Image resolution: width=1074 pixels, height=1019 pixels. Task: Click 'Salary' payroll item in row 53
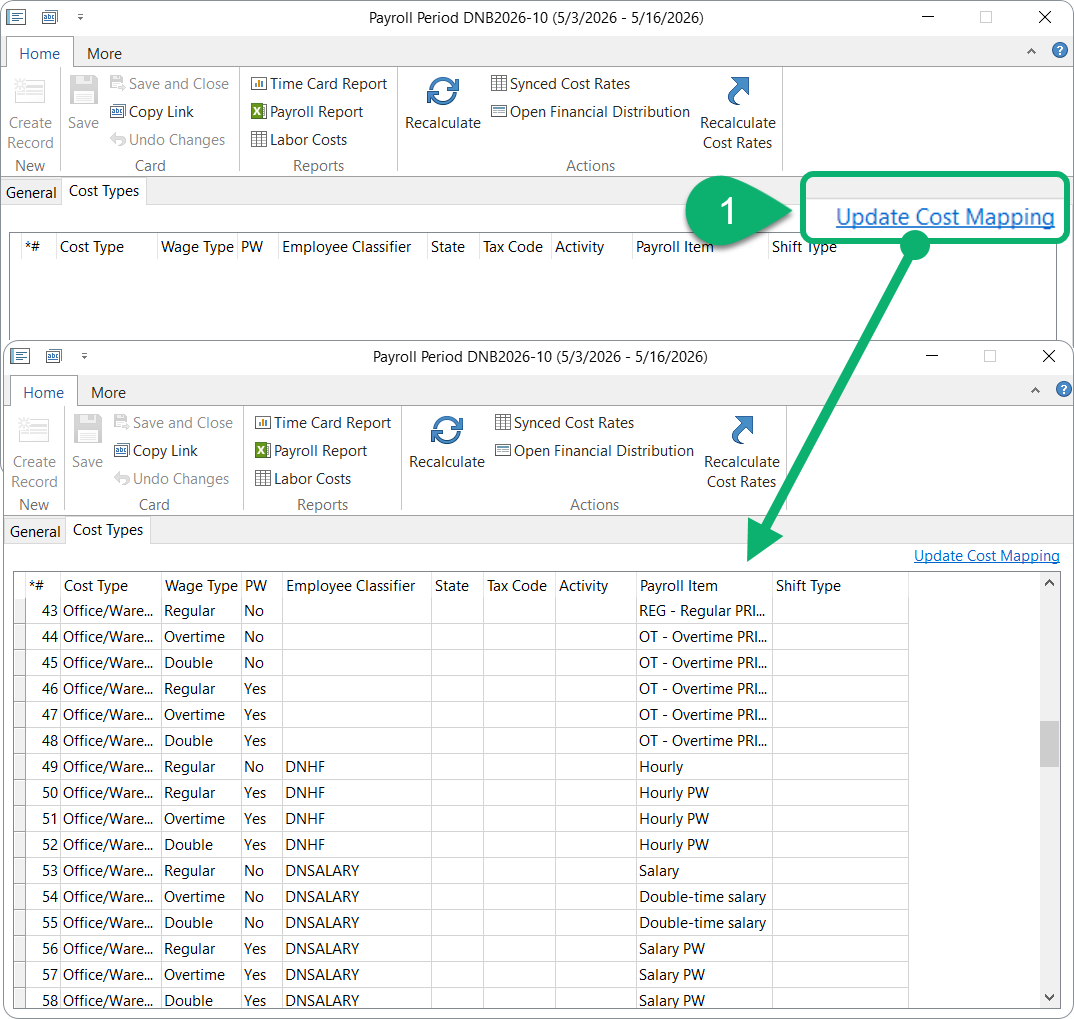tap(704, 871)
